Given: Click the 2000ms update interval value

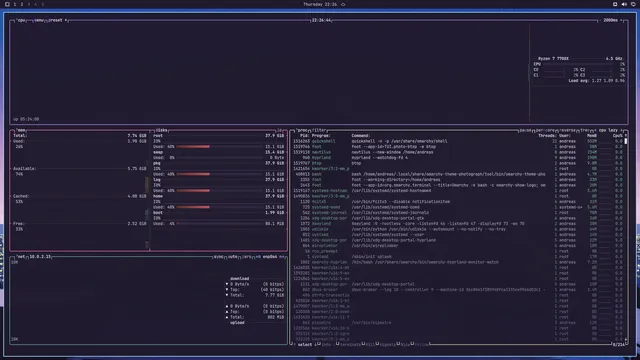Looking at the screenshot, I should pos(610,20).
